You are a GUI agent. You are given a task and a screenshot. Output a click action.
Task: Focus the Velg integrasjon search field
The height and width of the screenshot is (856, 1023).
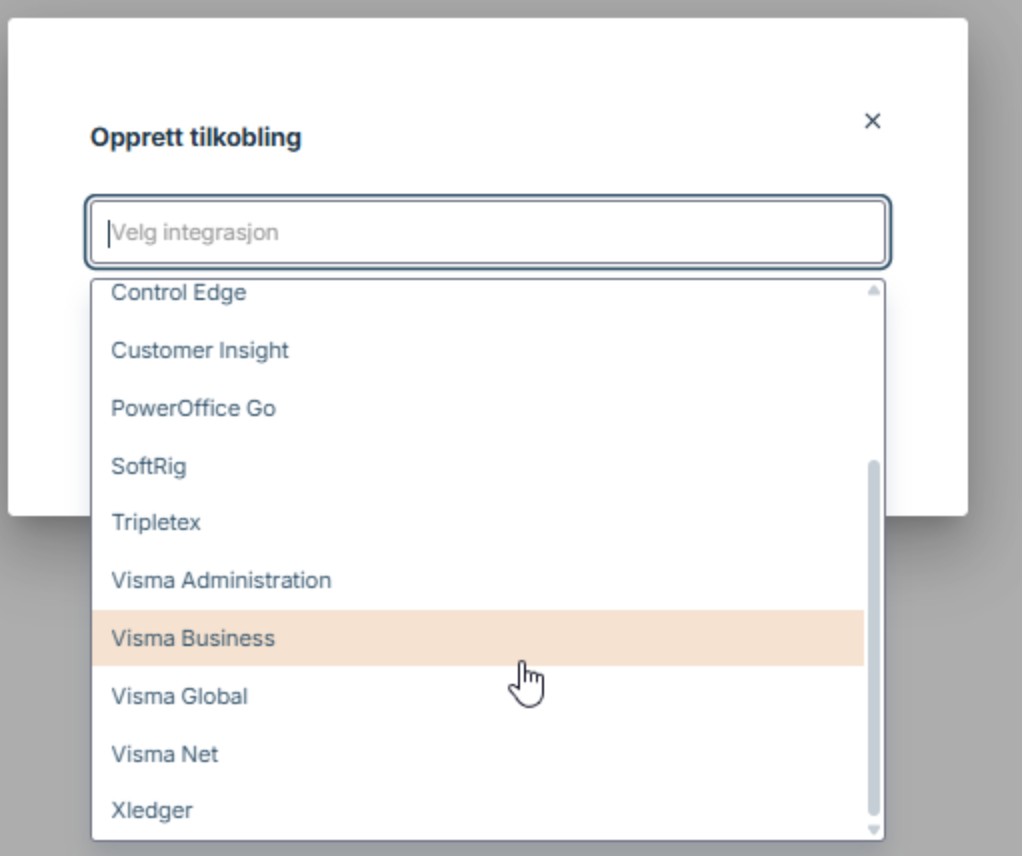488,233
